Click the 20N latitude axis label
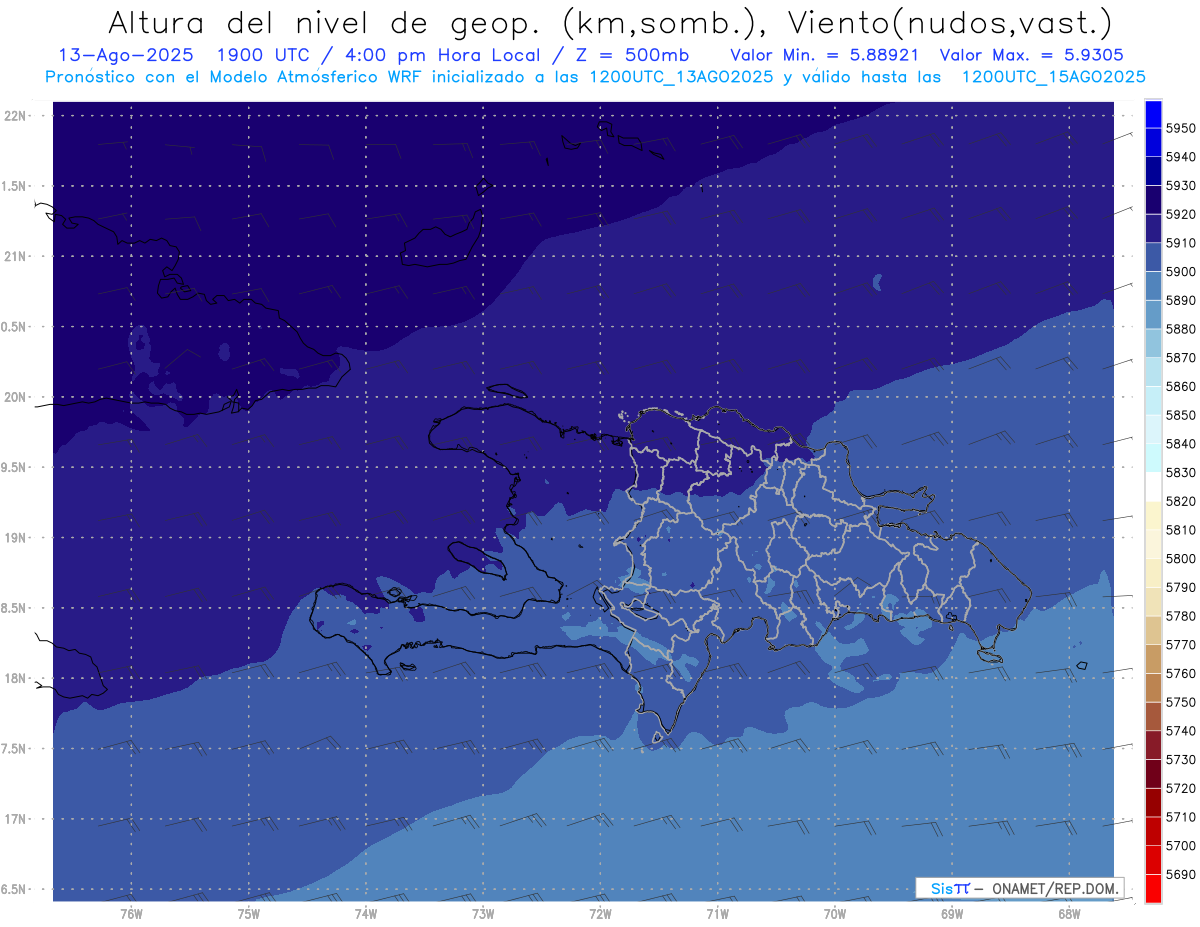 pyautogui.click(x=16, y=398)
